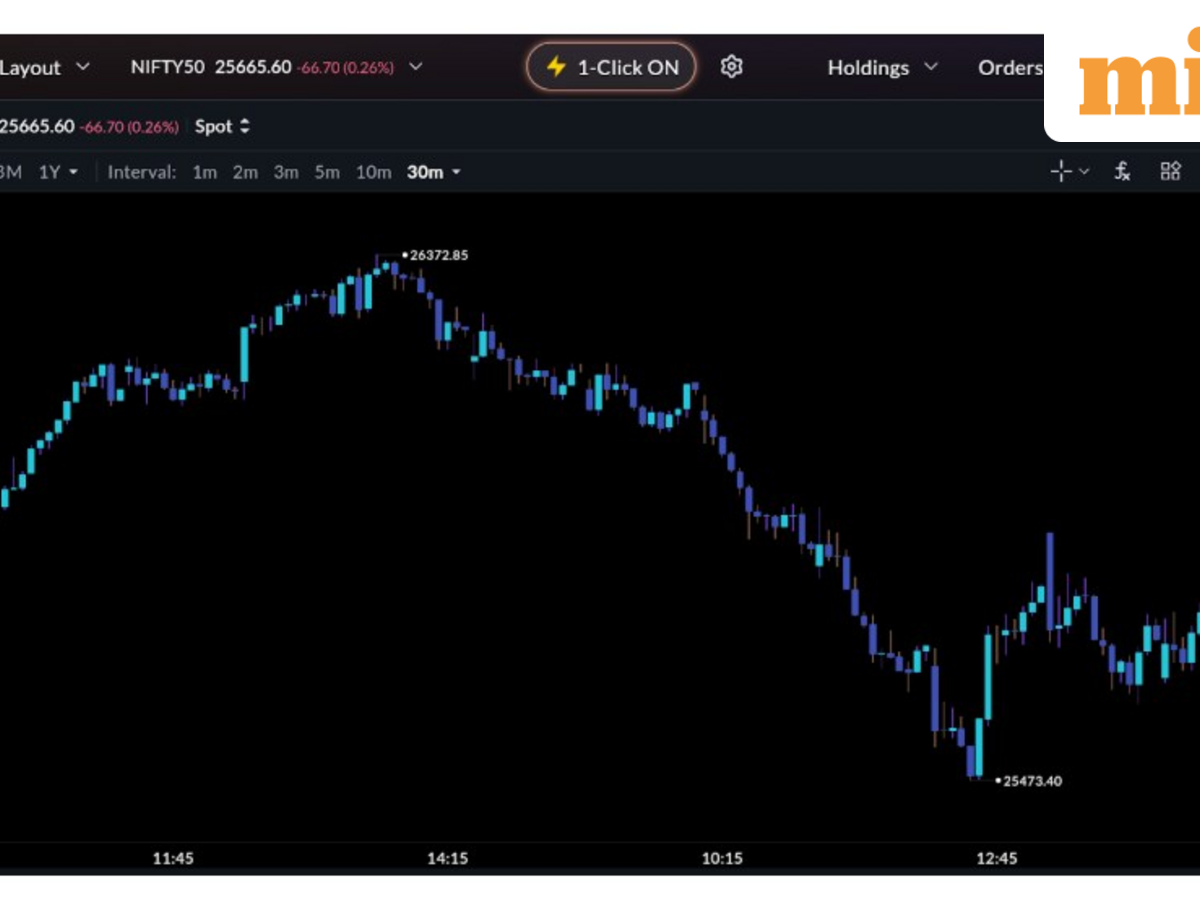1200x900 pixels.
Task: Expand the Layout dropdown
Action: [x=44, y=68]
